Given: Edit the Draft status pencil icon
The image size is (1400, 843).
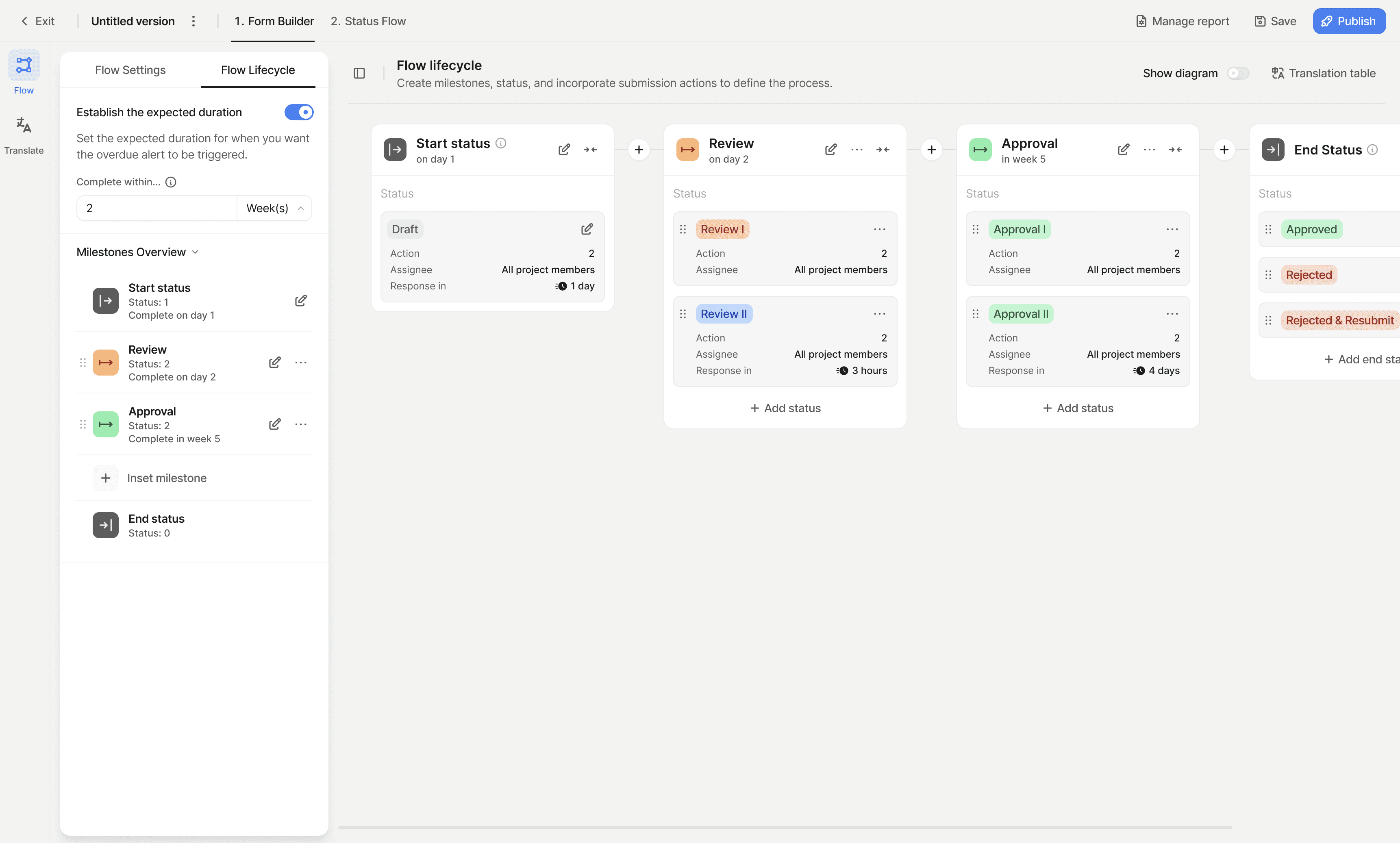Looking at the screenshot, I should coord(587,230).
